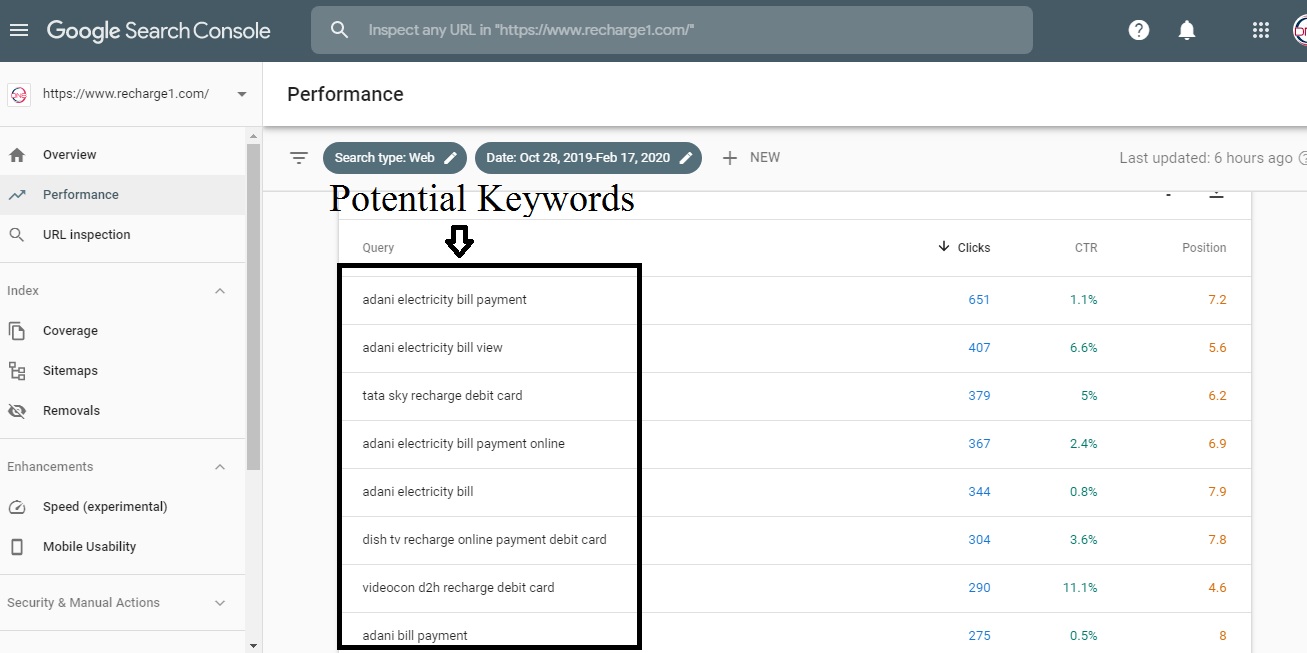This screenshot has width=1307, height=653.
Task: Click the Query column header
Action: tap(378, 248)
